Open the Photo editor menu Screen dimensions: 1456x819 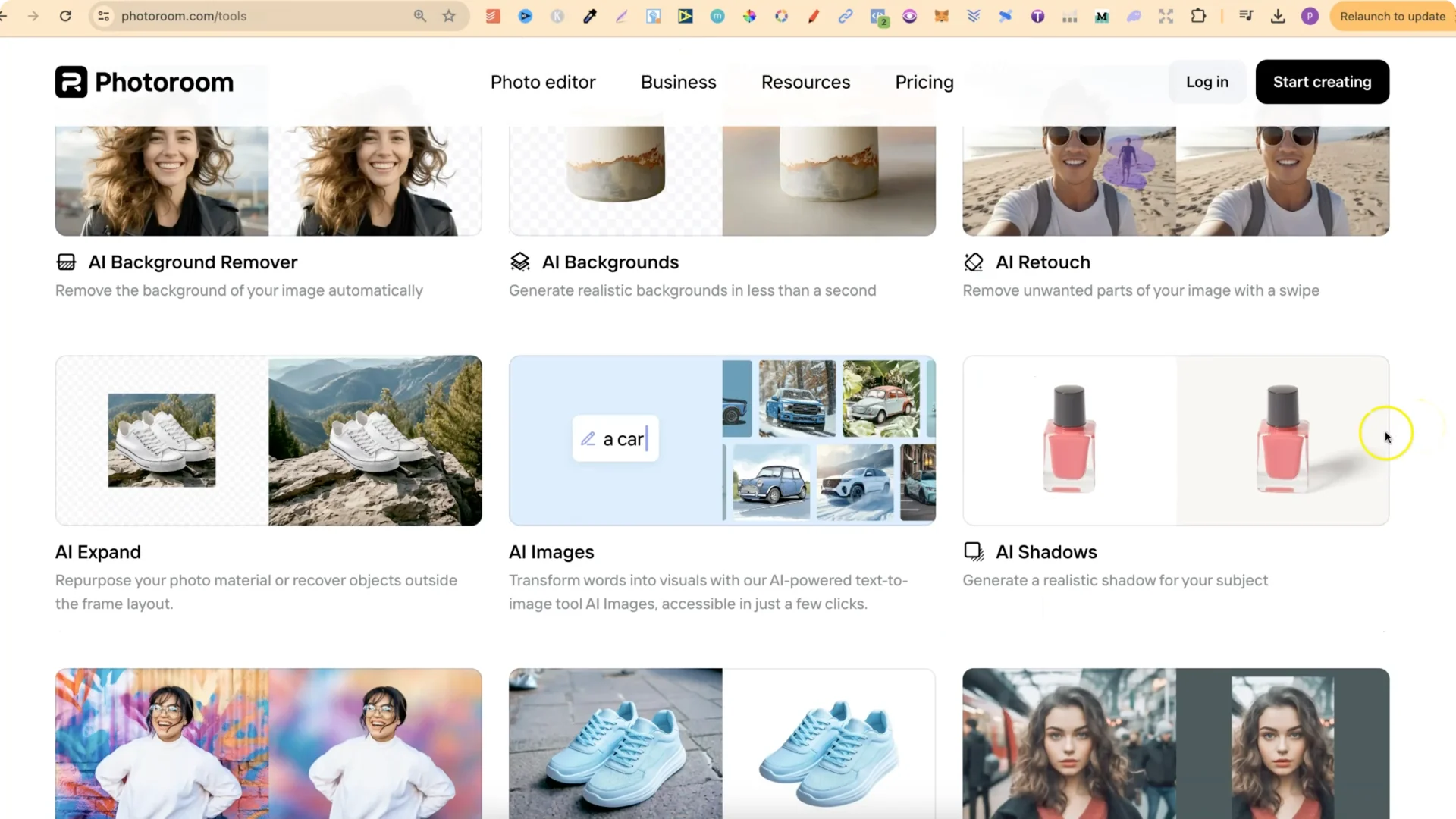(x=543, y=82)
